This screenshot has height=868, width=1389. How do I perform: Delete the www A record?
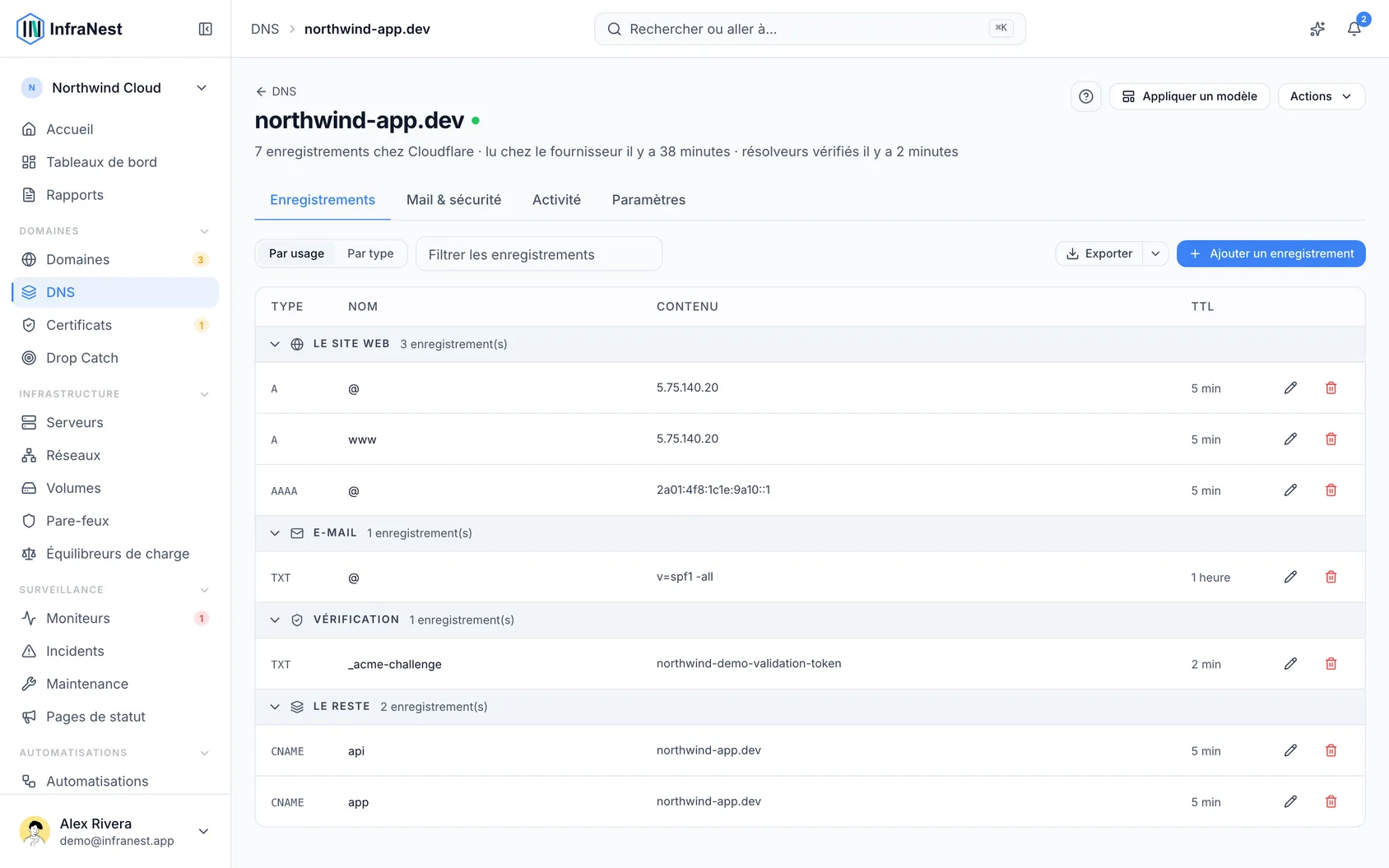click(x=1331, y=439)
